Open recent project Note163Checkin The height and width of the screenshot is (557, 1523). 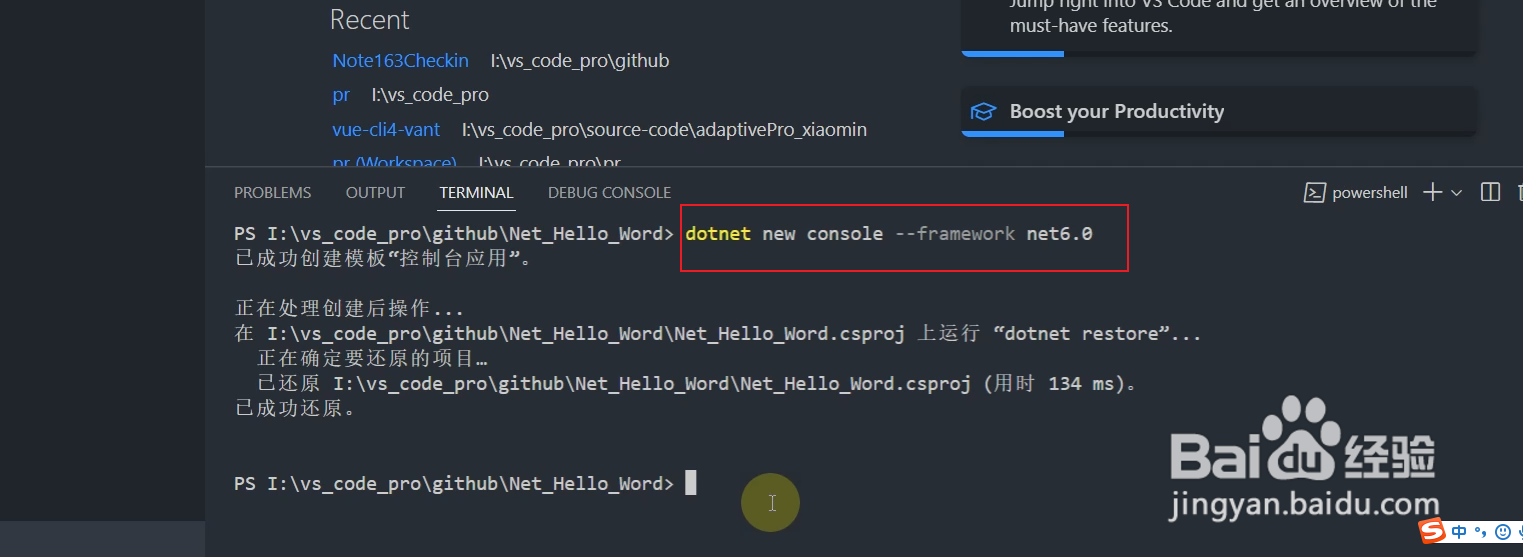pos(400,61)
